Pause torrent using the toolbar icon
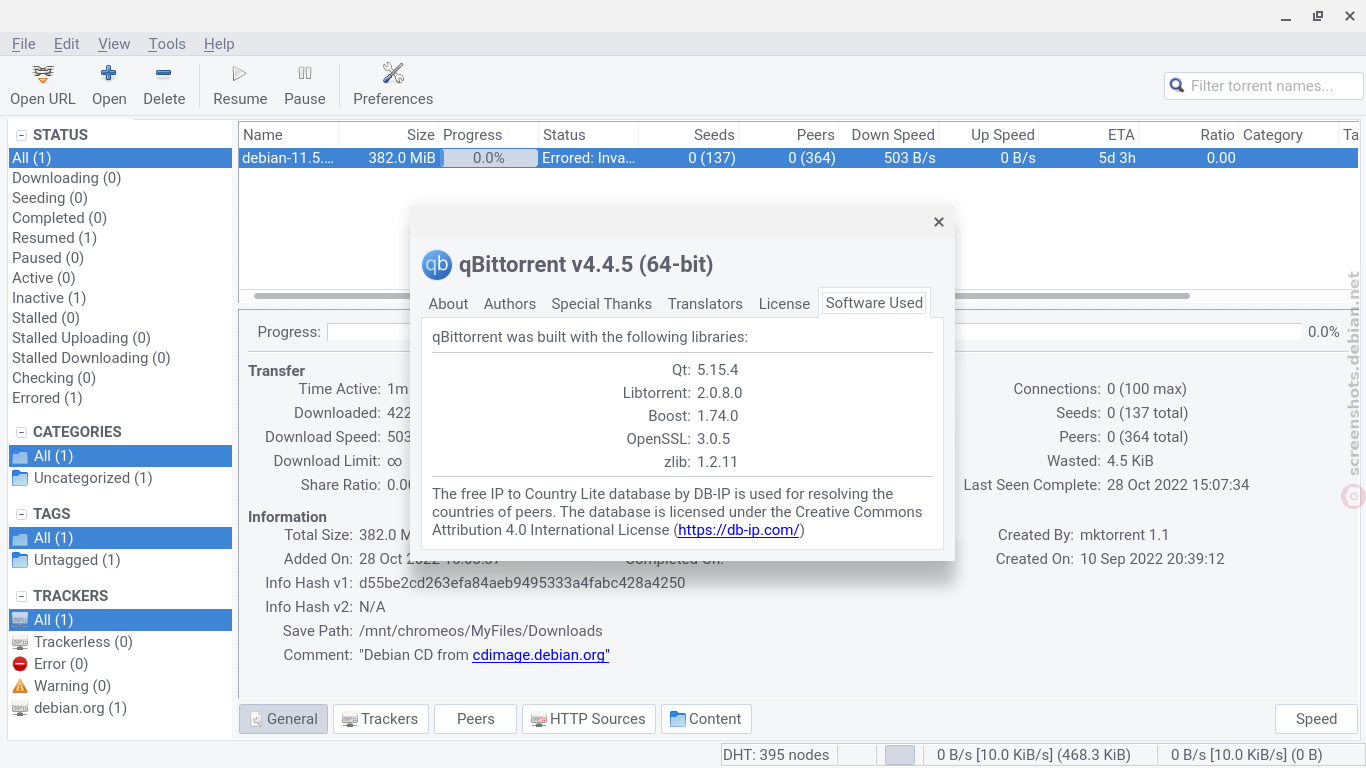 (305, 73)
